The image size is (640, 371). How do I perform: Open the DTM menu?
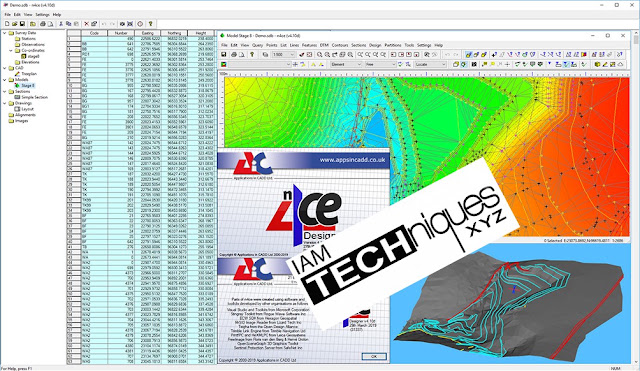pyautogui.click(x=324, y=45)
